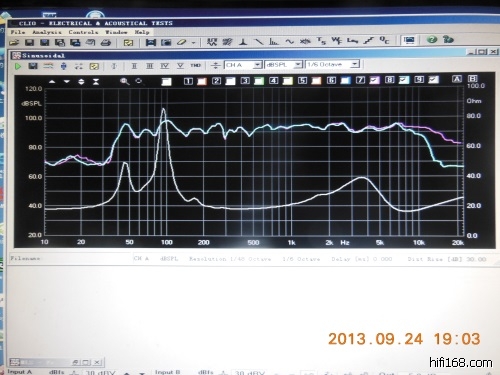Click the sinusoidal wave analysis icon
The width and height of the screenshot is (500, 375).
click(x=289, y=41)
